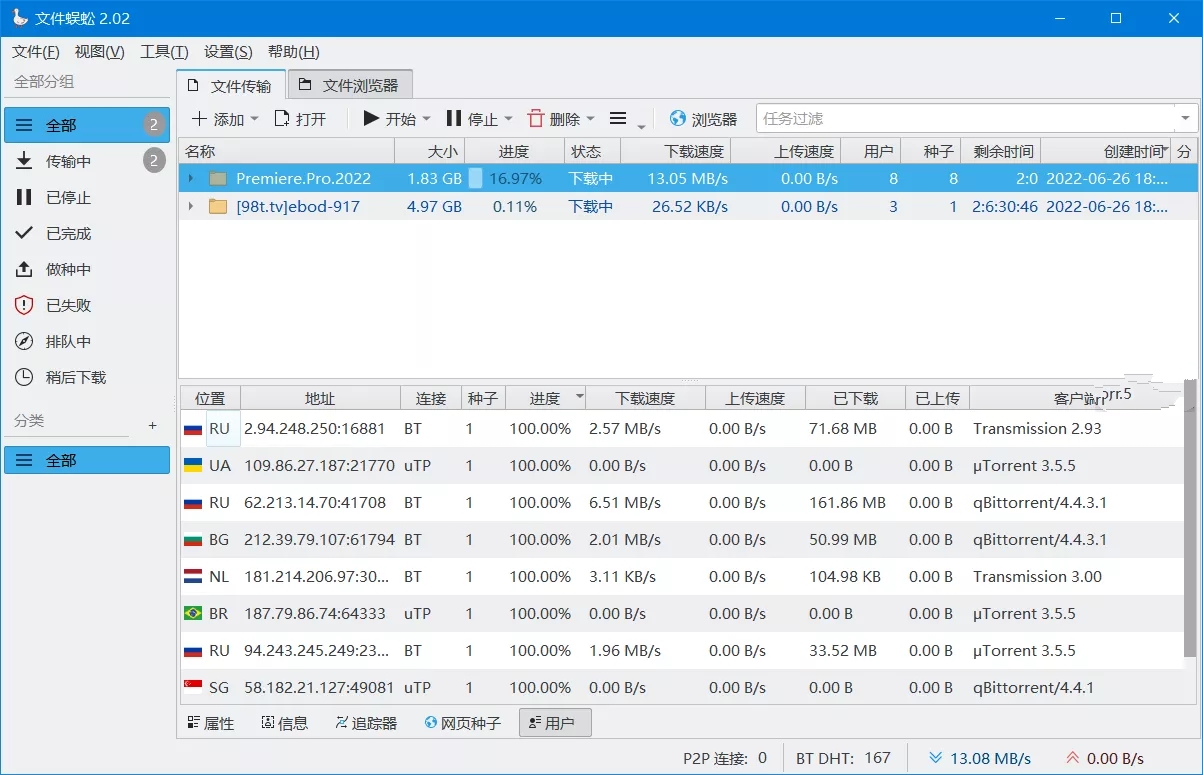Viewport: 1203px width, 775px height.
Task: Open the list view options hamburger icon
Action: 618,119
